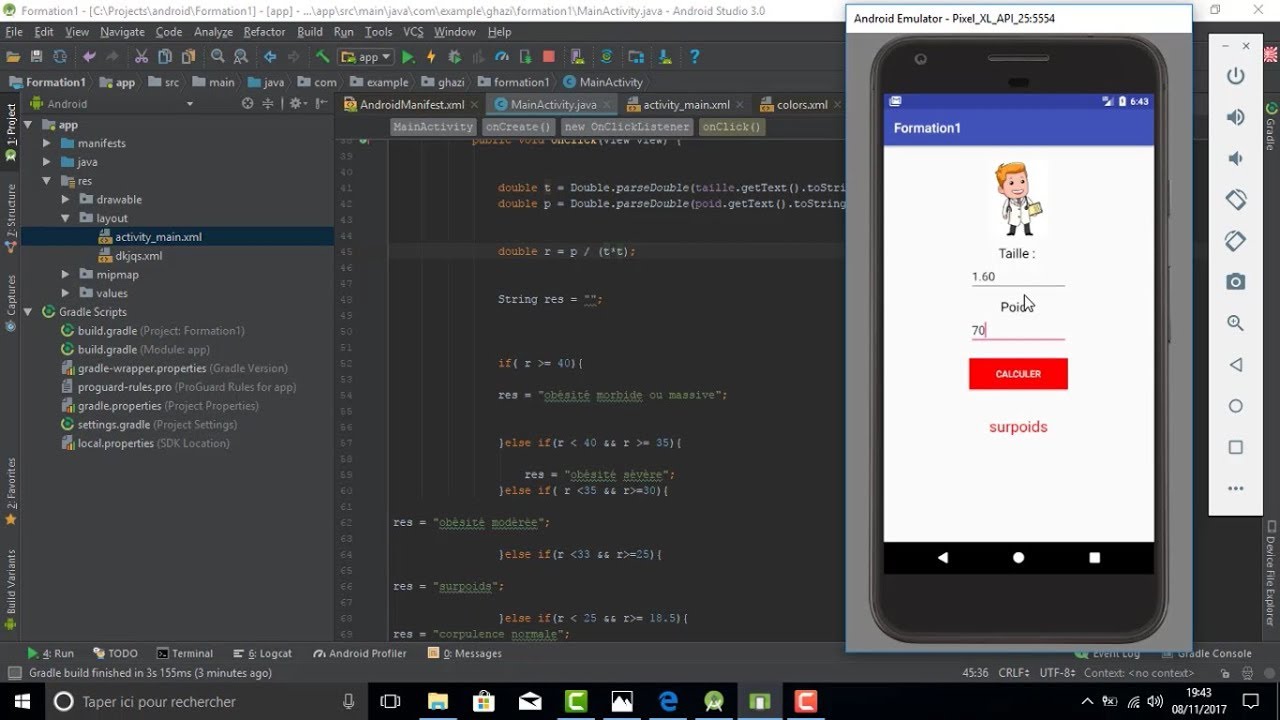Toggle the Build Variants side tab
1280x720 pixels.
pyautogui.click(x=11, y=588)
